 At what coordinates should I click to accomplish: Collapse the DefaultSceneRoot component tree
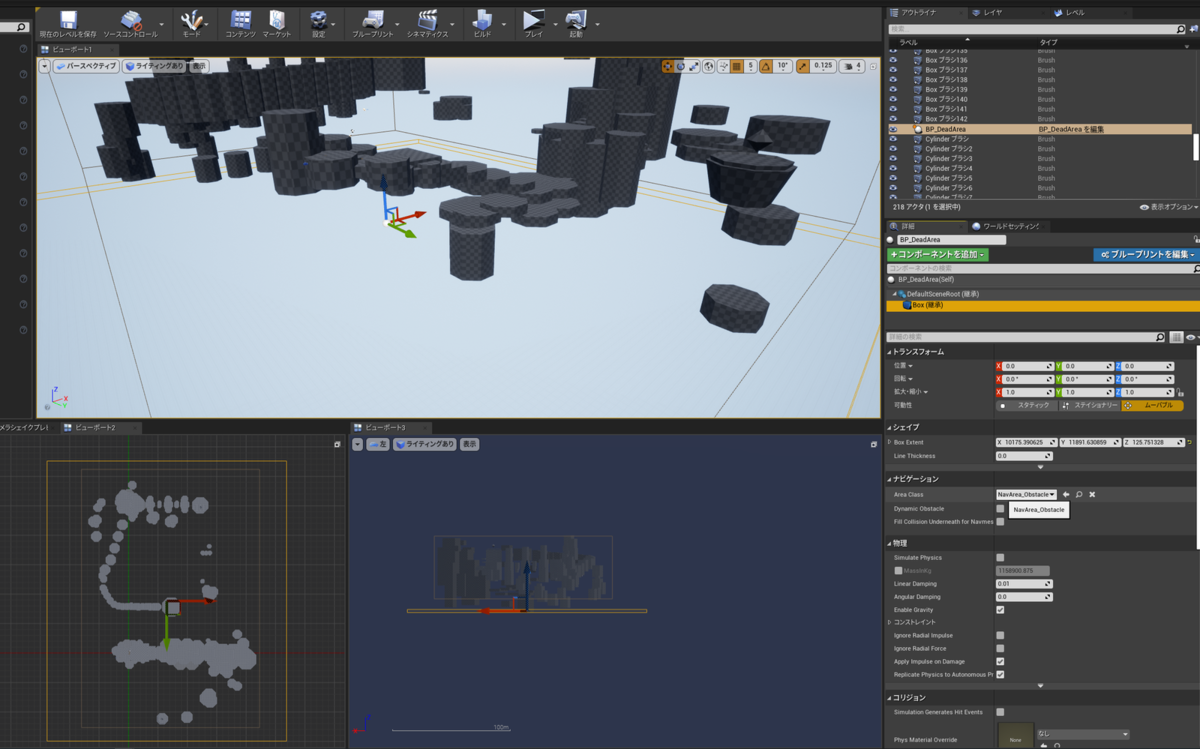tap(895, 294)
